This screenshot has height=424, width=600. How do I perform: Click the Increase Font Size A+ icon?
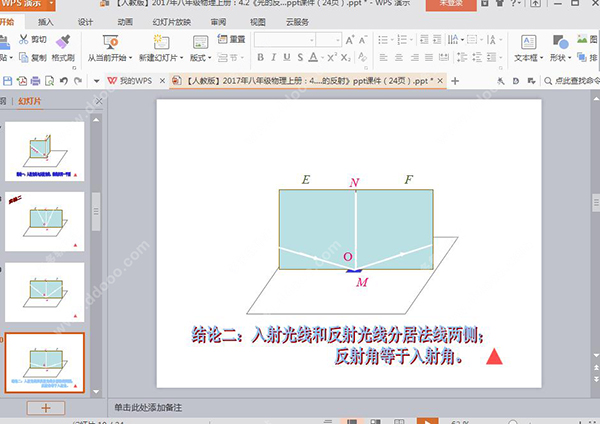pyautogui.click(x=350, y=40)
